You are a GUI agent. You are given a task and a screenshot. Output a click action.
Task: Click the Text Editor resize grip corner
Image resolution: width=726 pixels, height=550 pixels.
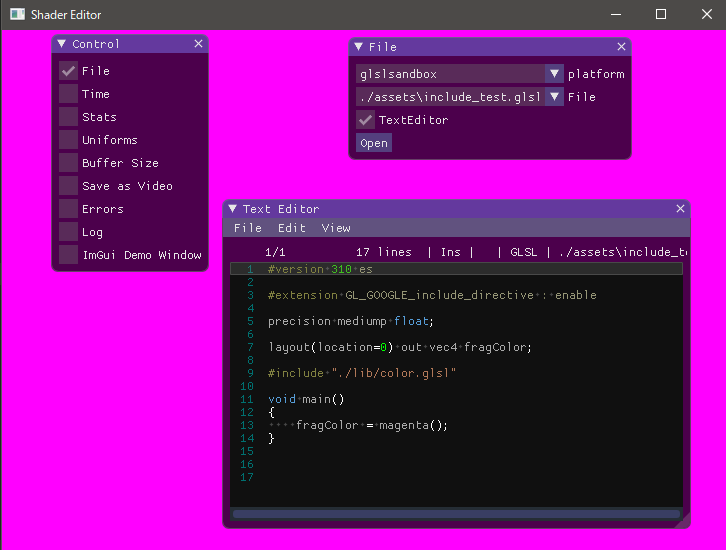(x=684, y=522)
